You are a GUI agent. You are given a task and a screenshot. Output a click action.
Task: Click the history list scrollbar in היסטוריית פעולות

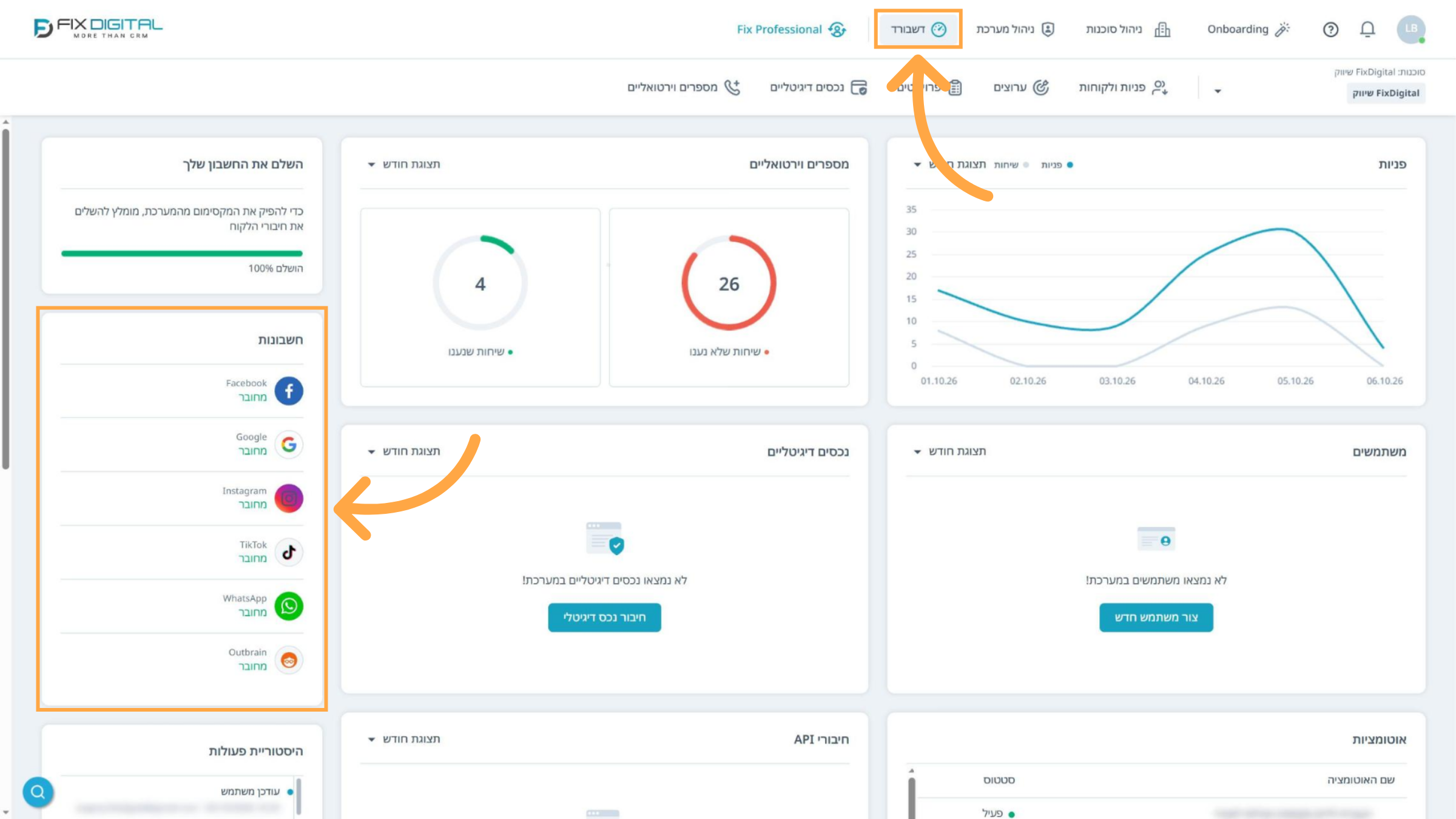(298, 796)
